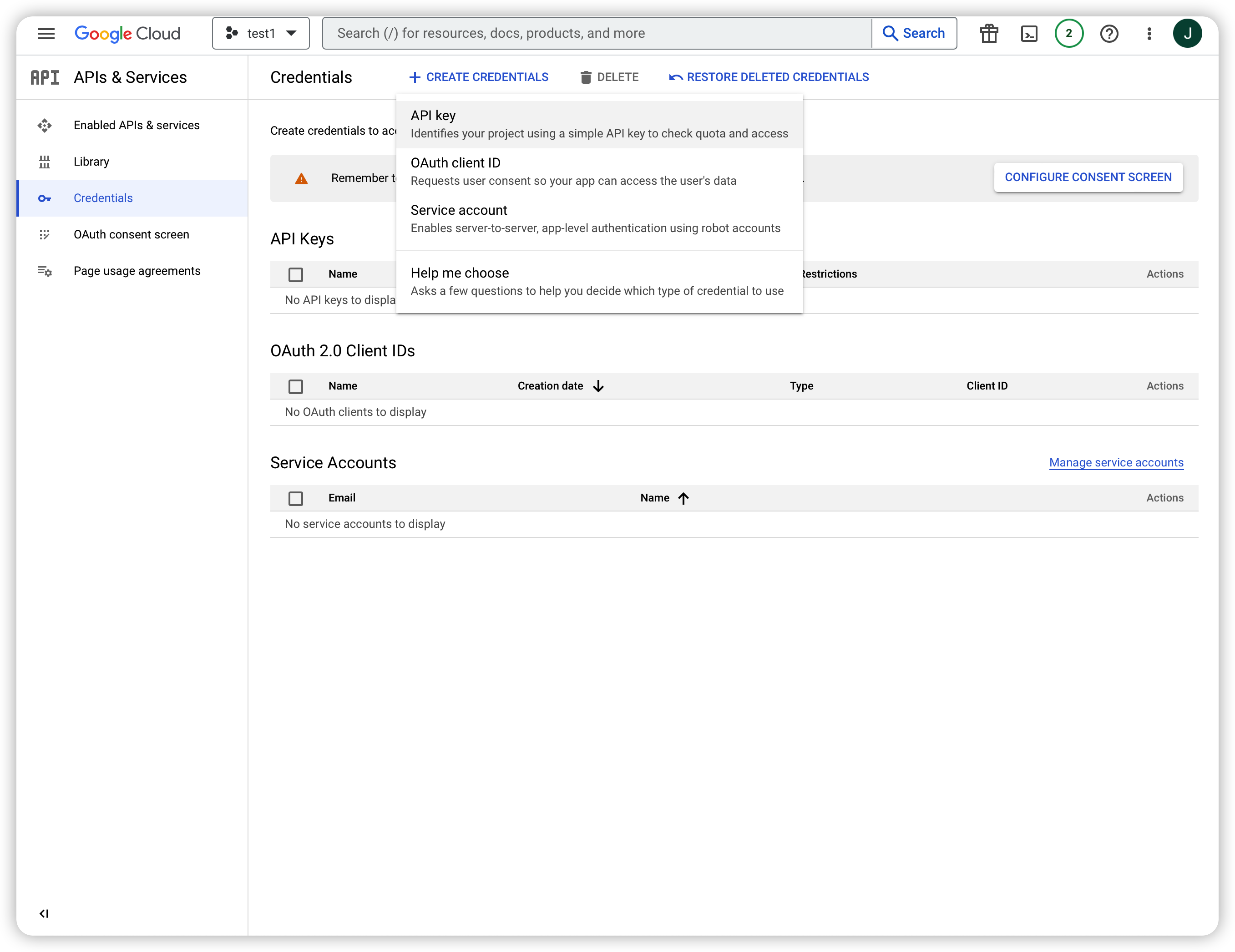
Task: Open the three-dot settings menu
Action: click(1149, 33)
